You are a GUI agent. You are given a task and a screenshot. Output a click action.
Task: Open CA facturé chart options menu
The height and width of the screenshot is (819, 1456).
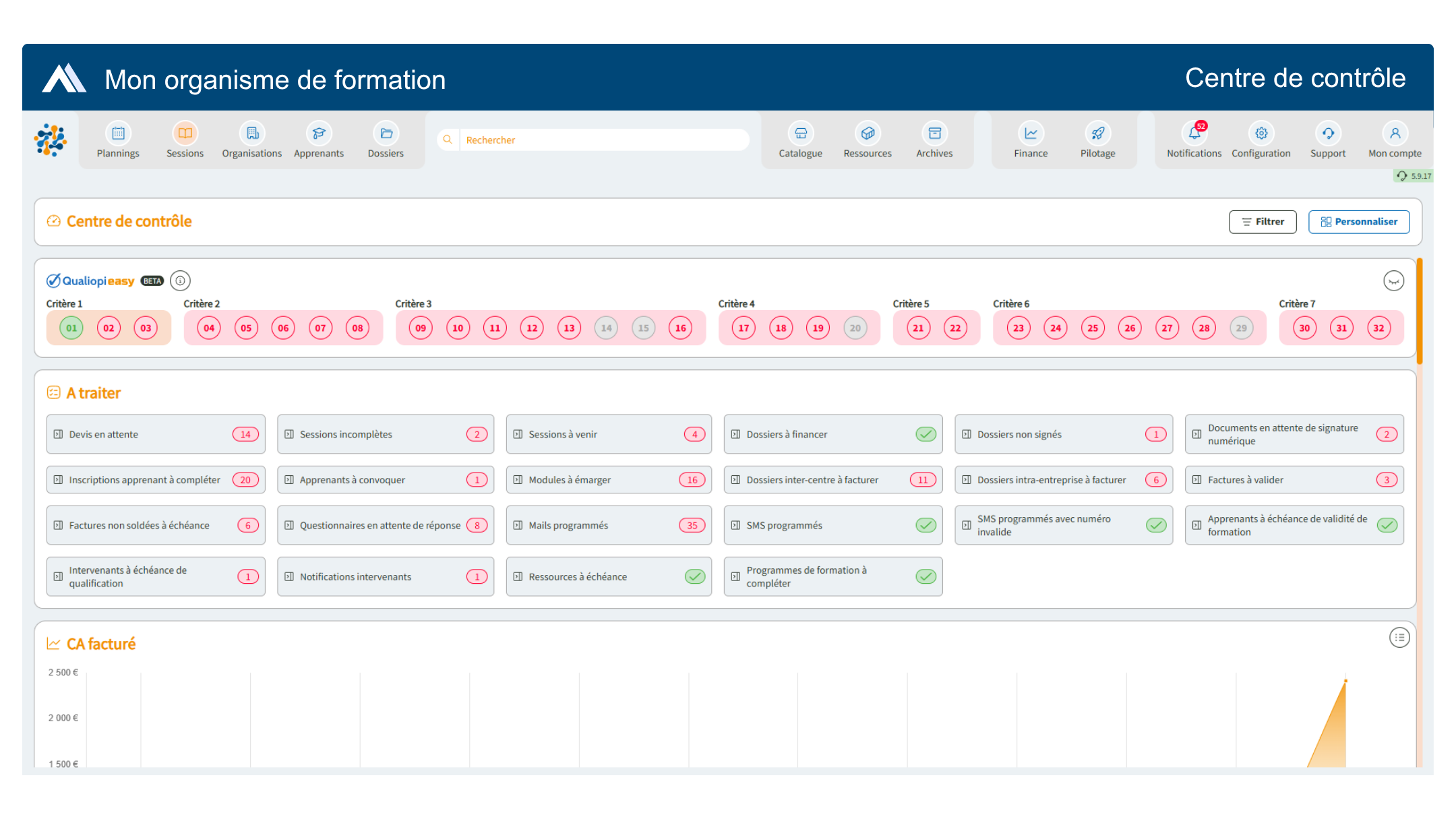pos(1399,637)
